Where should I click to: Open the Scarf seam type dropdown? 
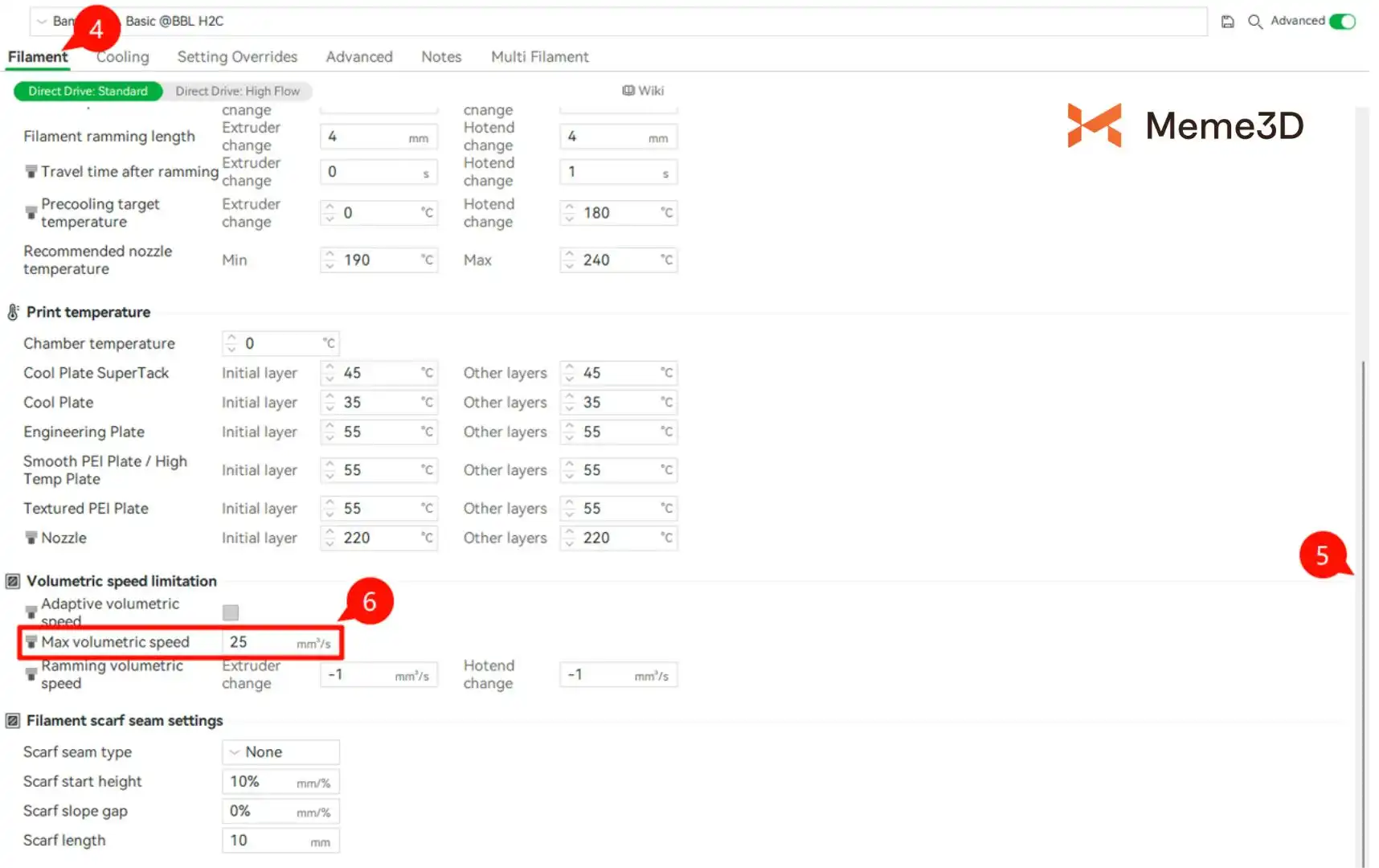280,752
